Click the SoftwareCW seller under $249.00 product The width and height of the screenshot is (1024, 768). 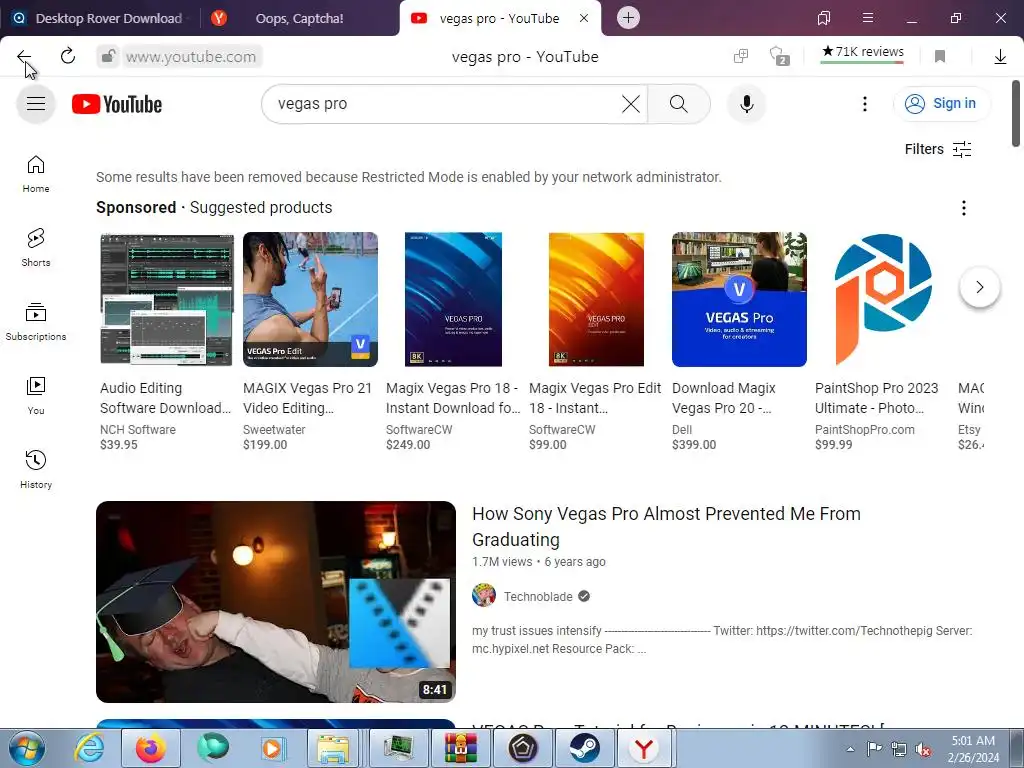tap(419, 430)
